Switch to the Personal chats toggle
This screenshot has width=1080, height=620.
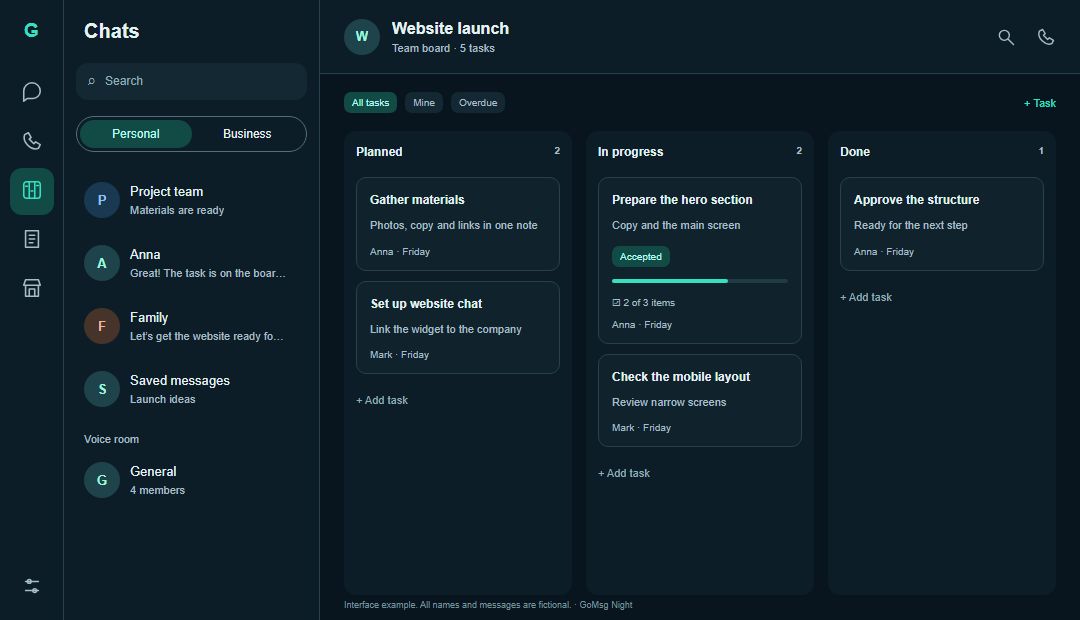[136, 134]
